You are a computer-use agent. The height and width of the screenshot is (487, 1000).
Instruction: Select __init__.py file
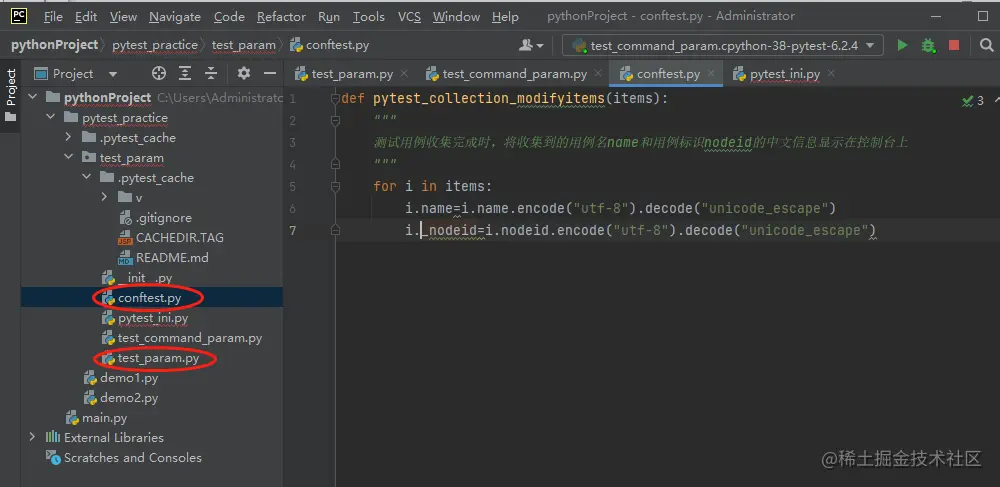click(136, 278)
